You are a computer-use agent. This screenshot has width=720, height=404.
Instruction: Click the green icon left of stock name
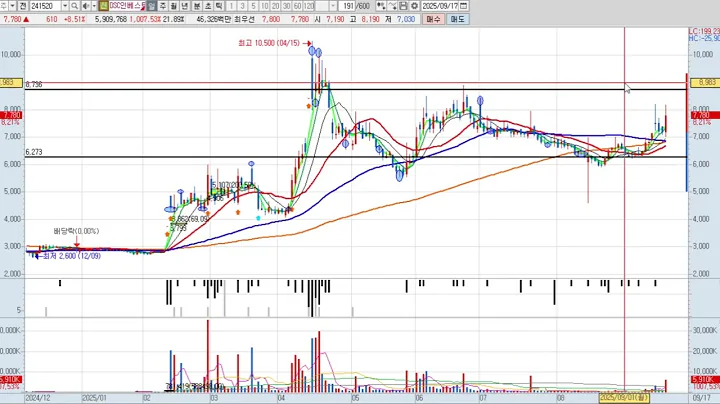click(x=103, y=6)
